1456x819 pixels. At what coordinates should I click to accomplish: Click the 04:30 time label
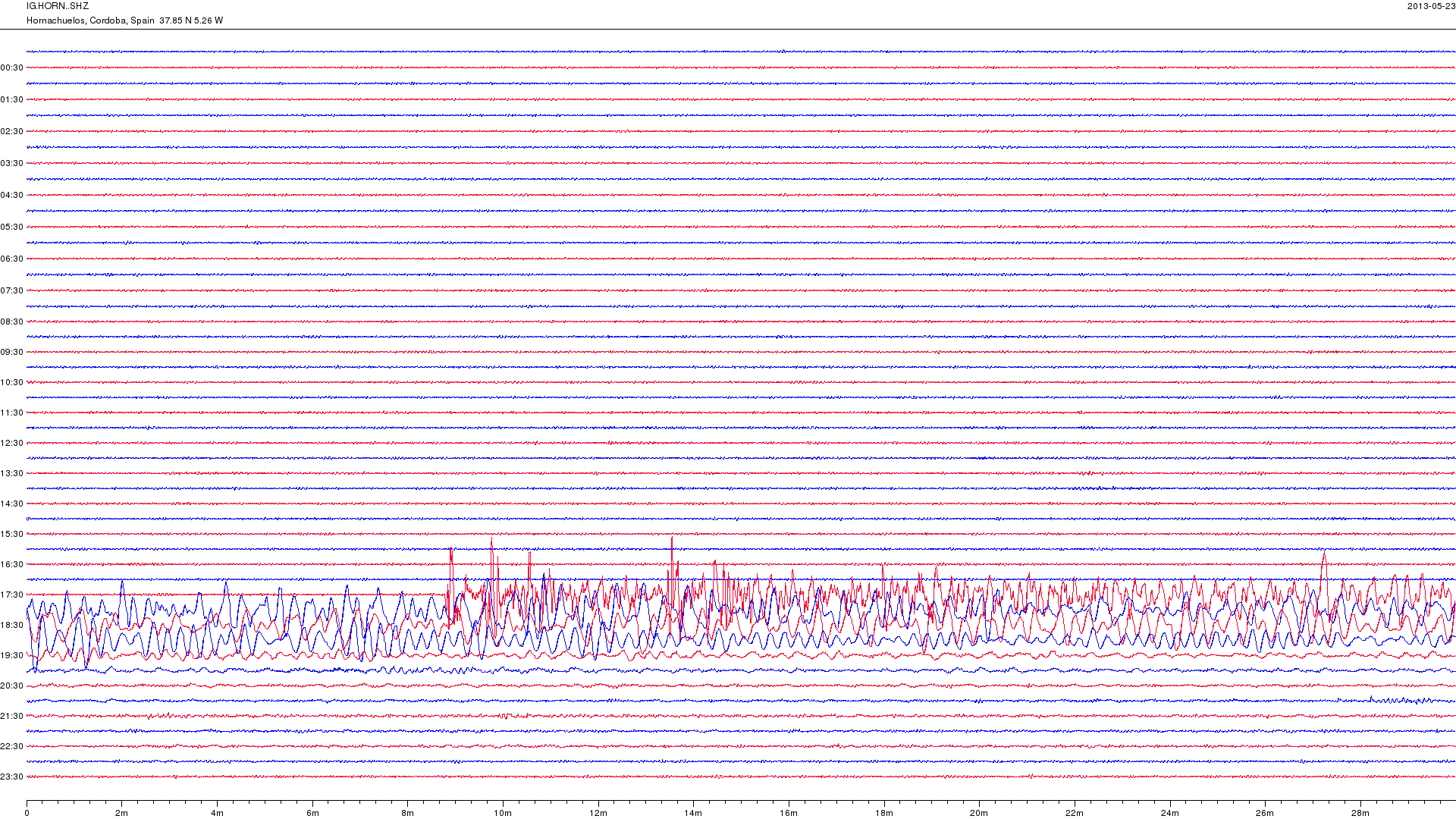pyautogui.click(x=12, y=195)
